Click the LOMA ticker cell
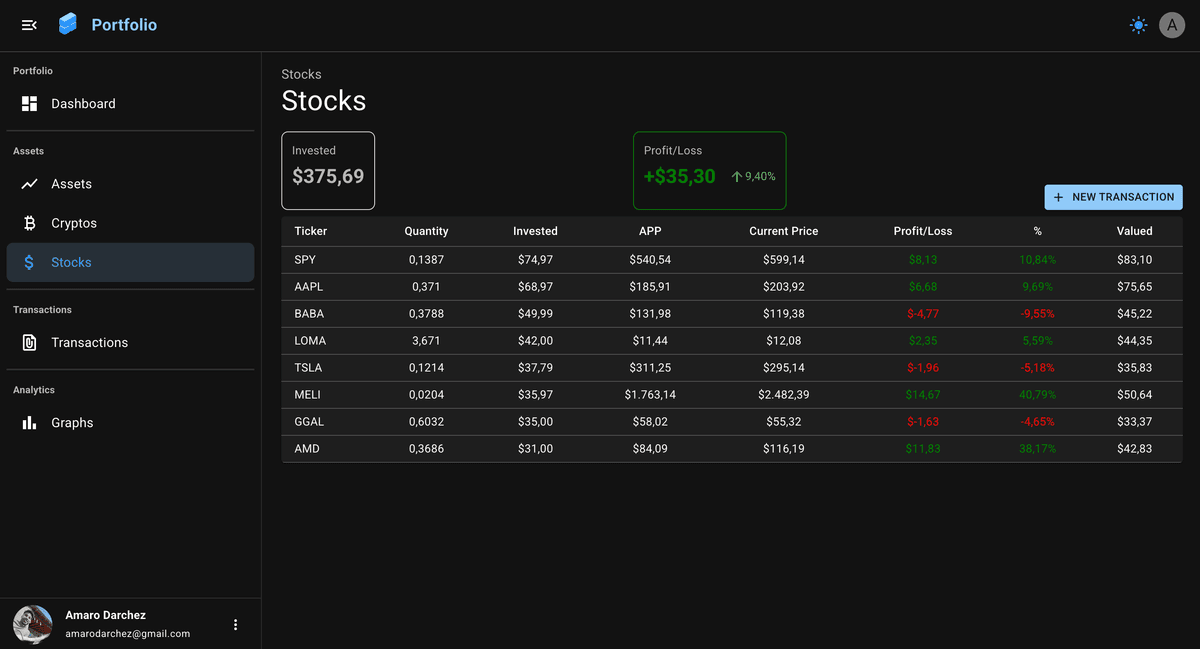 pos(310,341)
